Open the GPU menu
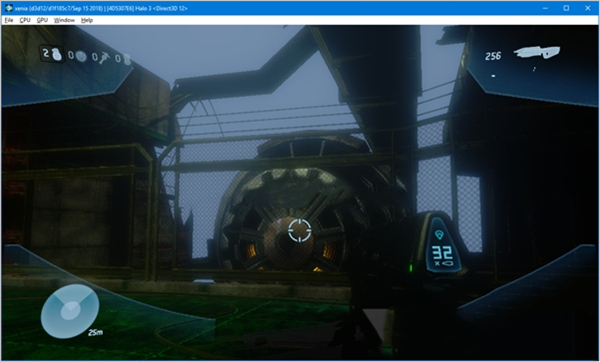Image resolution: width=600 pixels, height=362 pixels. pyautogui.click(x=42, y=20)
